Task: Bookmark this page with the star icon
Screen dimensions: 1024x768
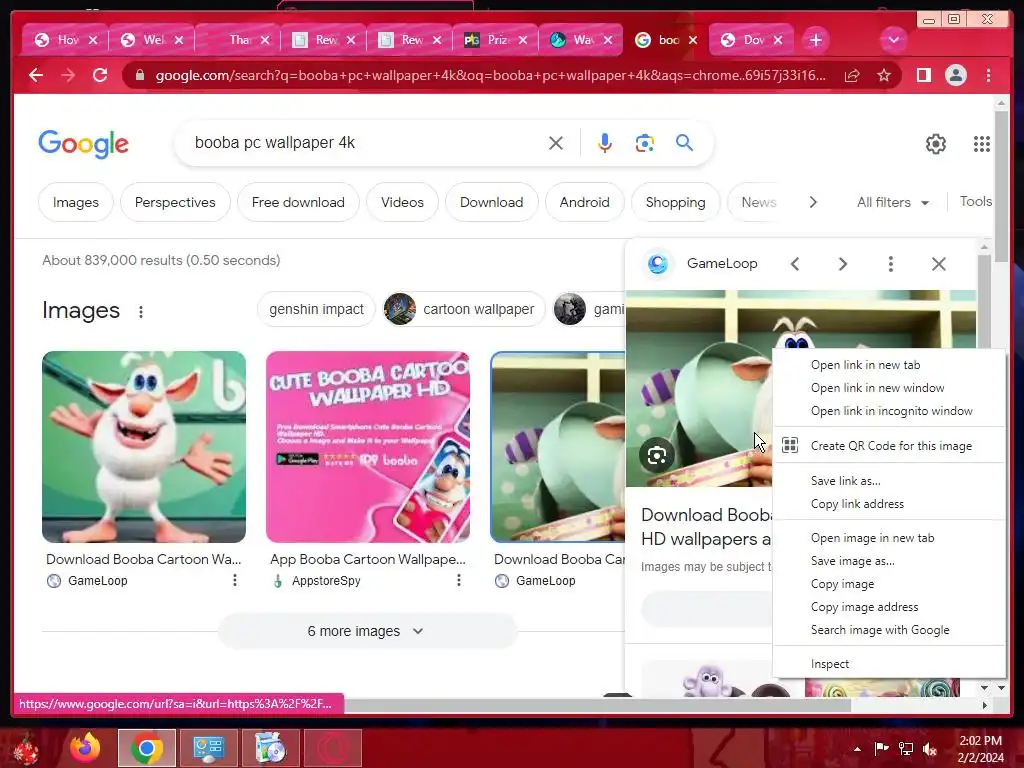Action: [x=884, y=76]
